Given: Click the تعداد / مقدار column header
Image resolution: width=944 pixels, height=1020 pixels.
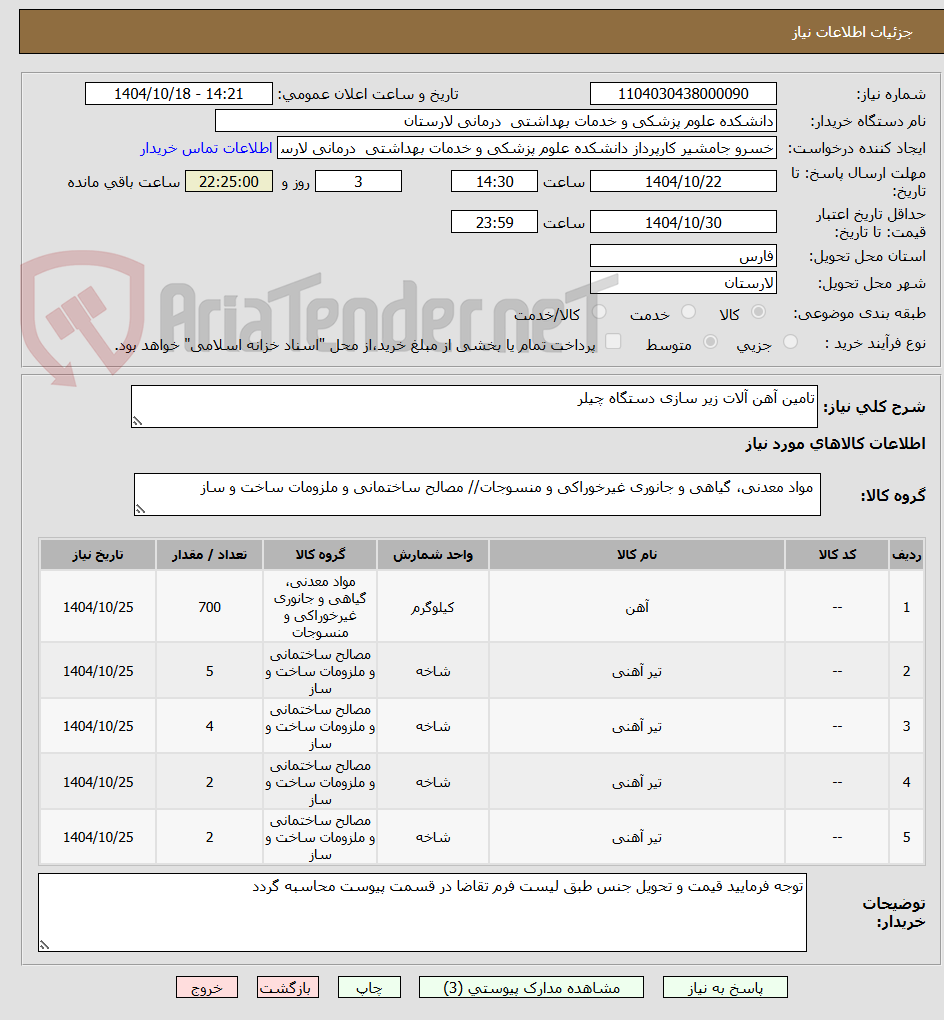Looking at the screenshot, I should point(209,555).
